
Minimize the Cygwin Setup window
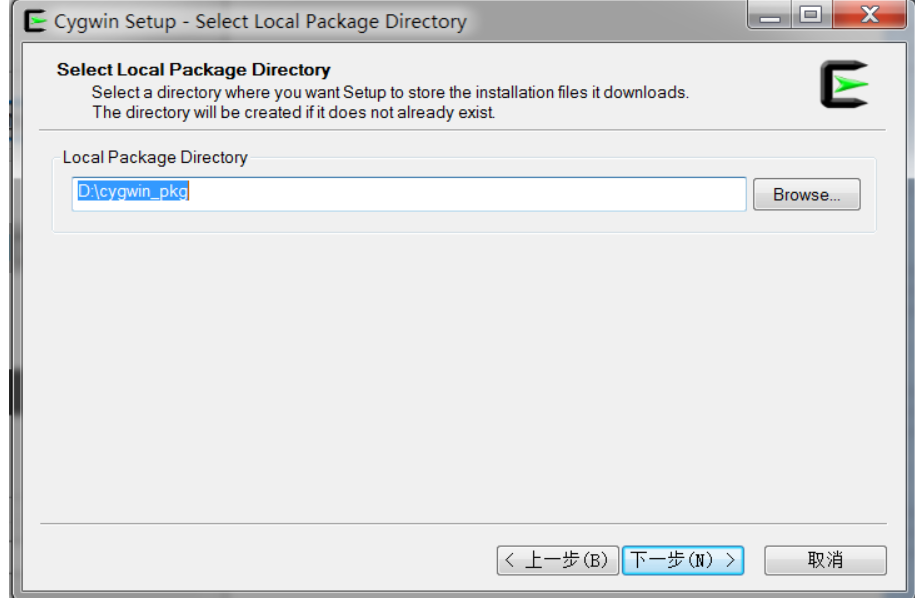click(x=770, y=14)
